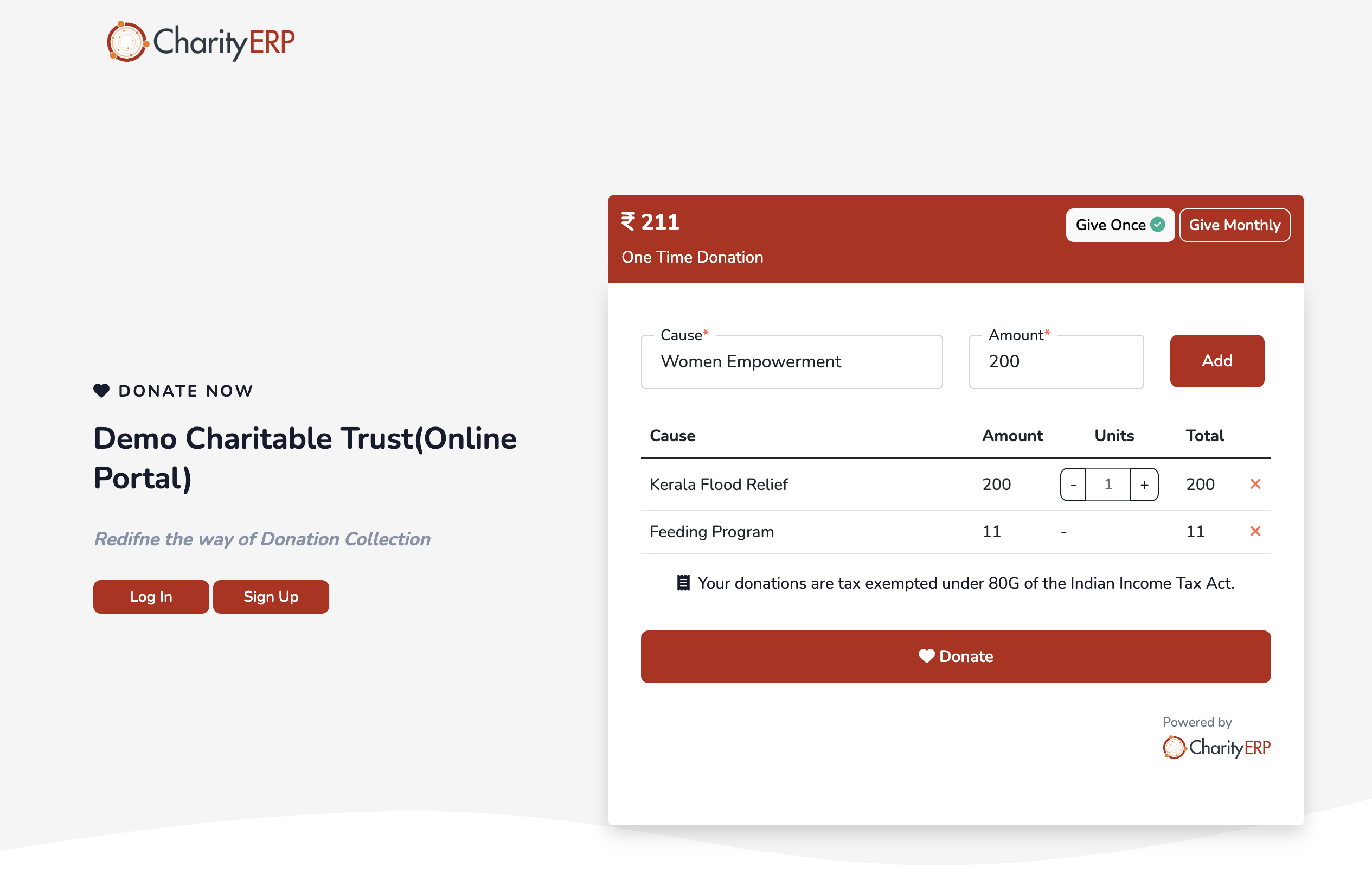The image size is (1372, 879).
Task: Remove Kerala Flood Relief row
Action: (1254, 484)
